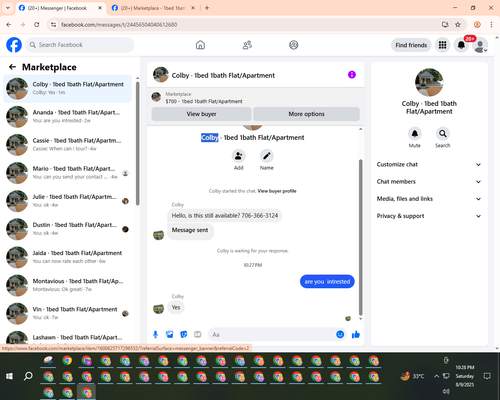Click the Name pencil icon
500x400 pixels.
[267, 156]
